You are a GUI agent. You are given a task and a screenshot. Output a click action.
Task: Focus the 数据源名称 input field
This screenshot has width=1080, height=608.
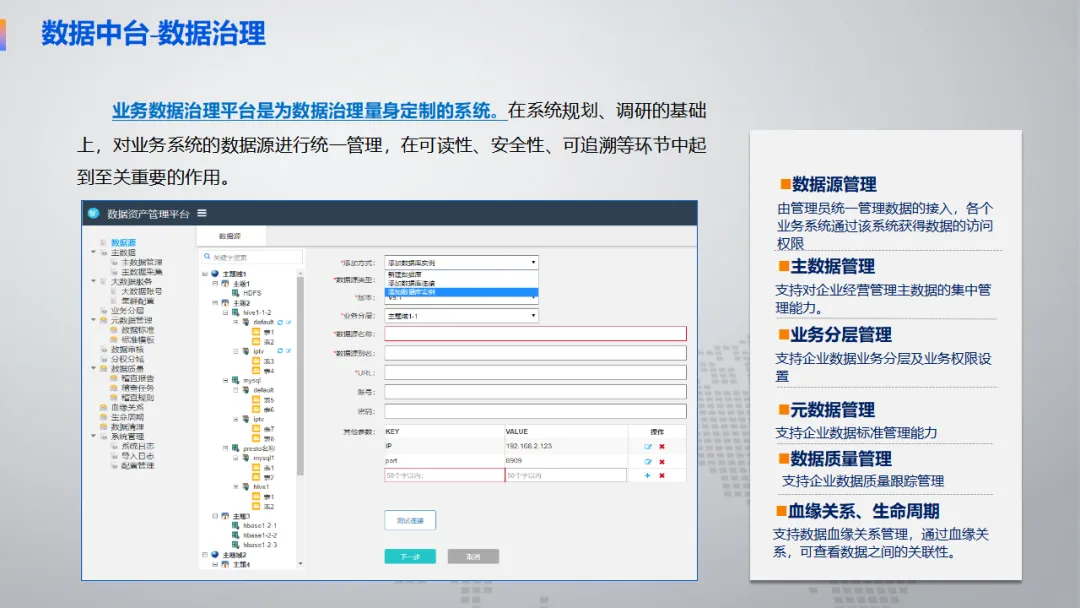[x=535, y=334]
